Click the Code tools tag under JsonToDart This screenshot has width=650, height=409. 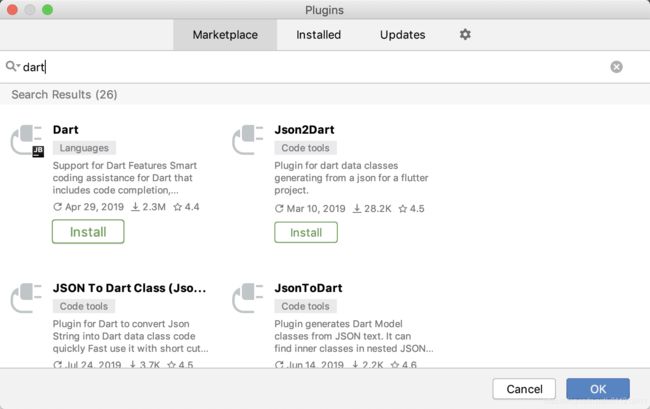[x=306, y=306]
